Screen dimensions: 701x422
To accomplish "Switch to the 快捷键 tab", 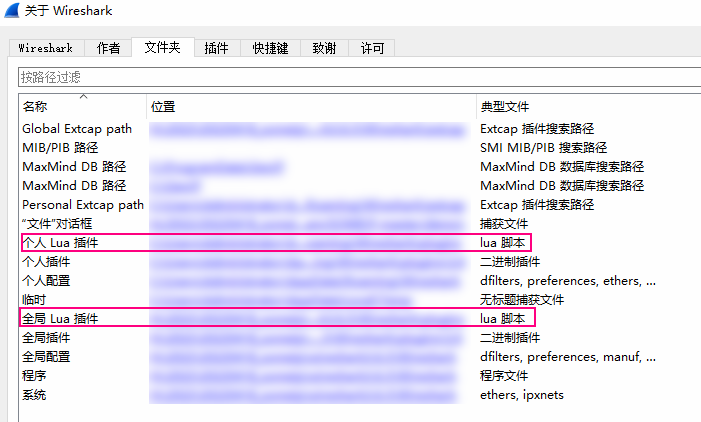I will (x=270, y=48).
